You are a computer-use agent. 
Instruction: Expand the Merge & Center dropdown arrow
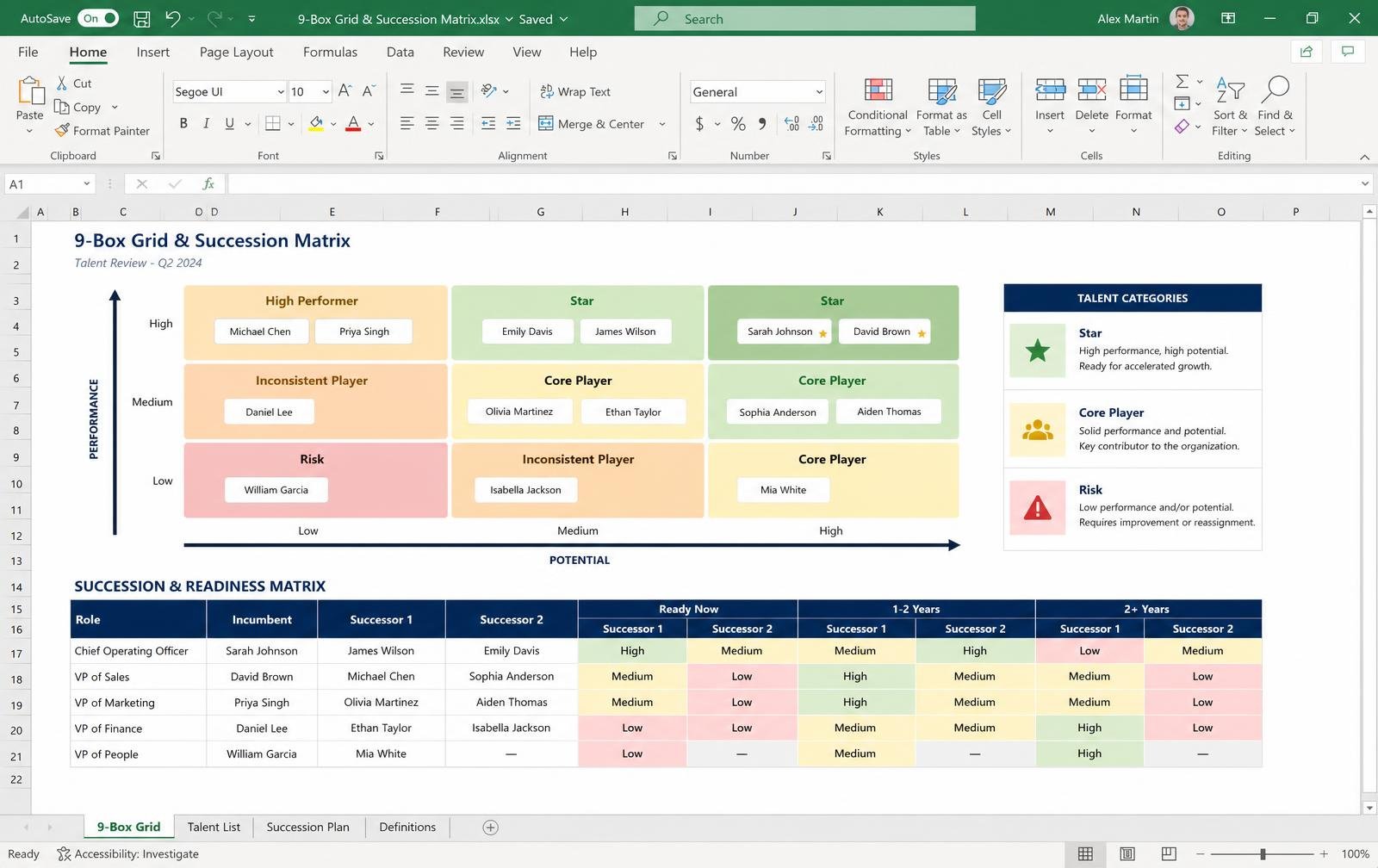(x=662, y=124)
